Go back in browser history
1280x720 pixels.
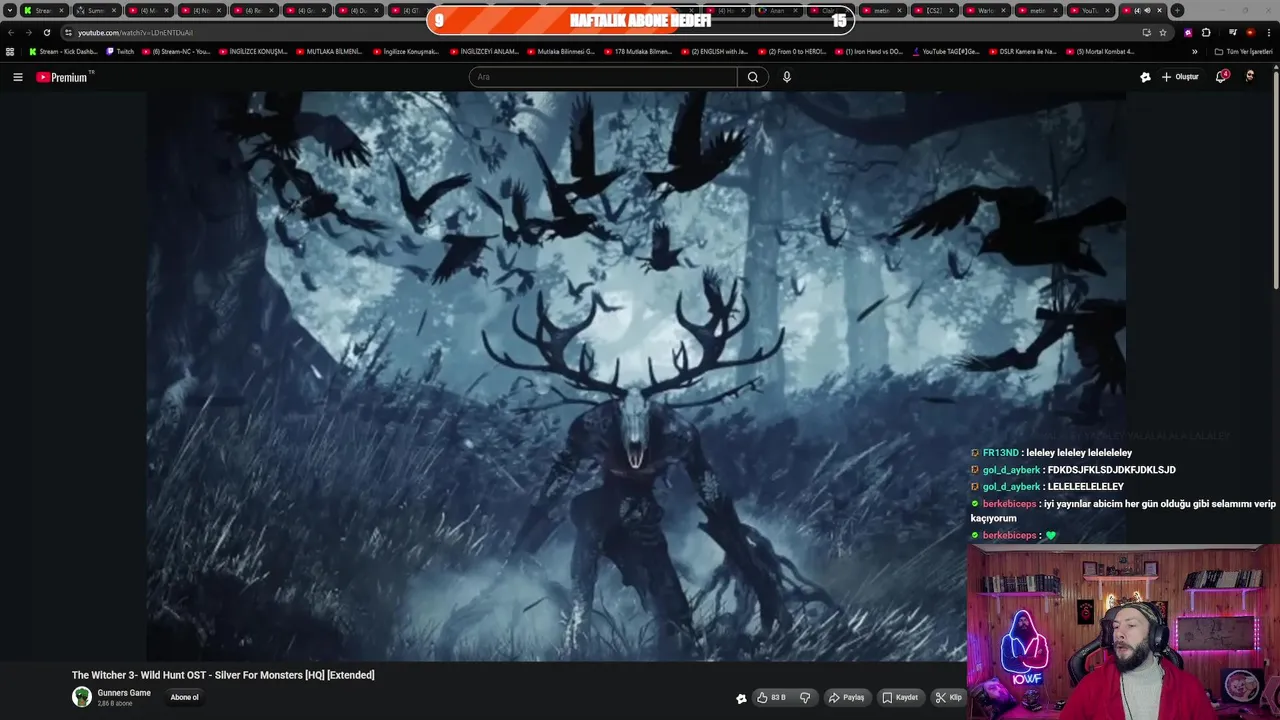click(x=11, y=32)
